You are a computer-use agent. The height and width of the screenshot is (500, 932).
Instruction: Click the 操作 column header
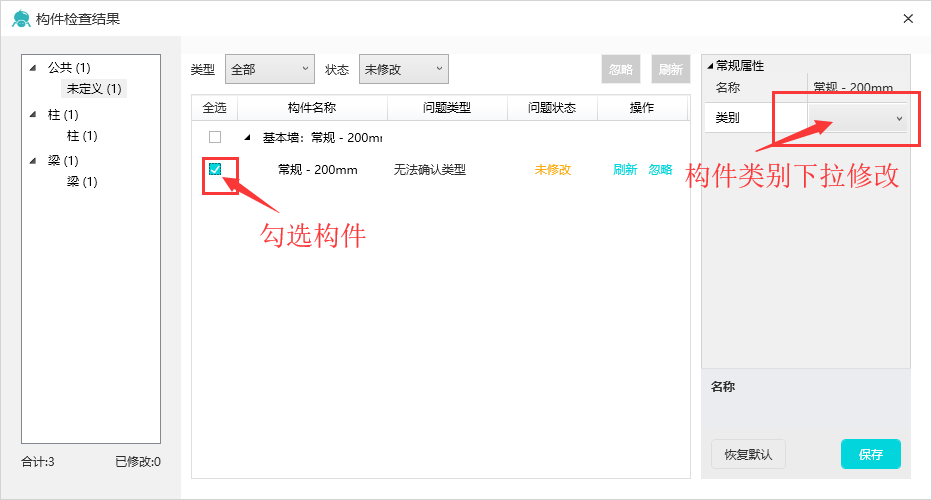coord(642,108)
